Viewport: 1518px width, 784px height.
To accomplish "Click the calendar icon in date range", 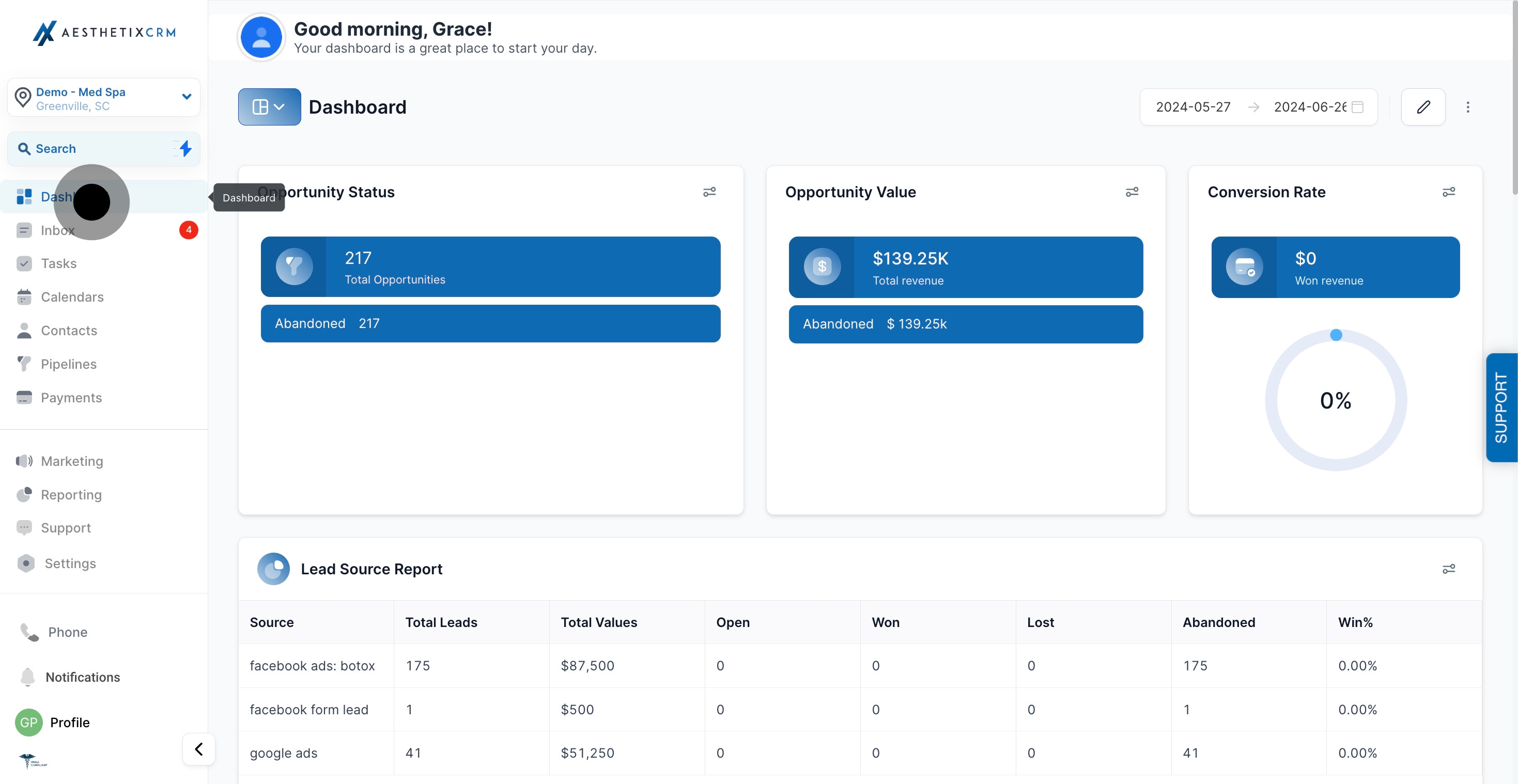I will coord(1358,106).
